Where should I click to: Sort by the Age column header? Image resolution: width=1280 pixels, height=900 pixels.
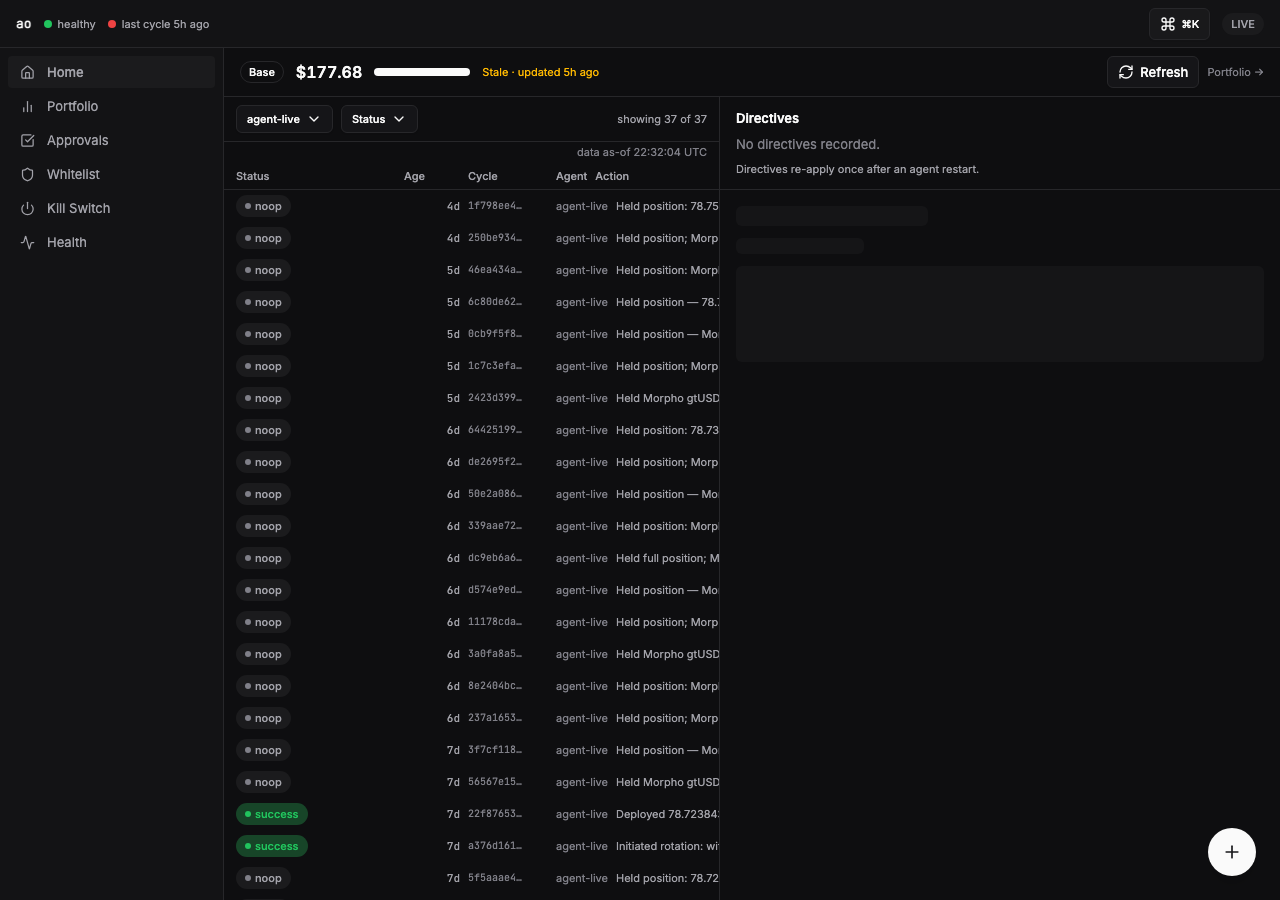tap(414, 176)
